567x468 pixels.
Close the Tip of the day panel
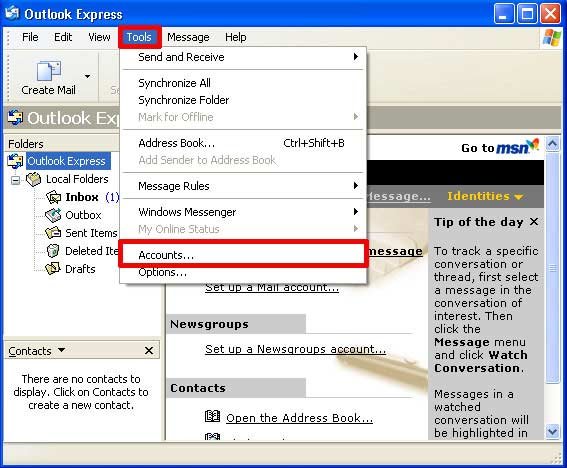[534, 222]
